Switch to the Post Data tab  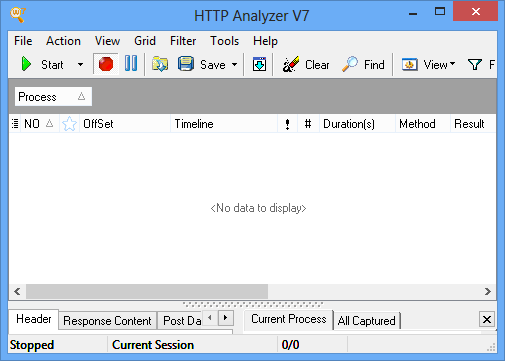coord(180,321)
